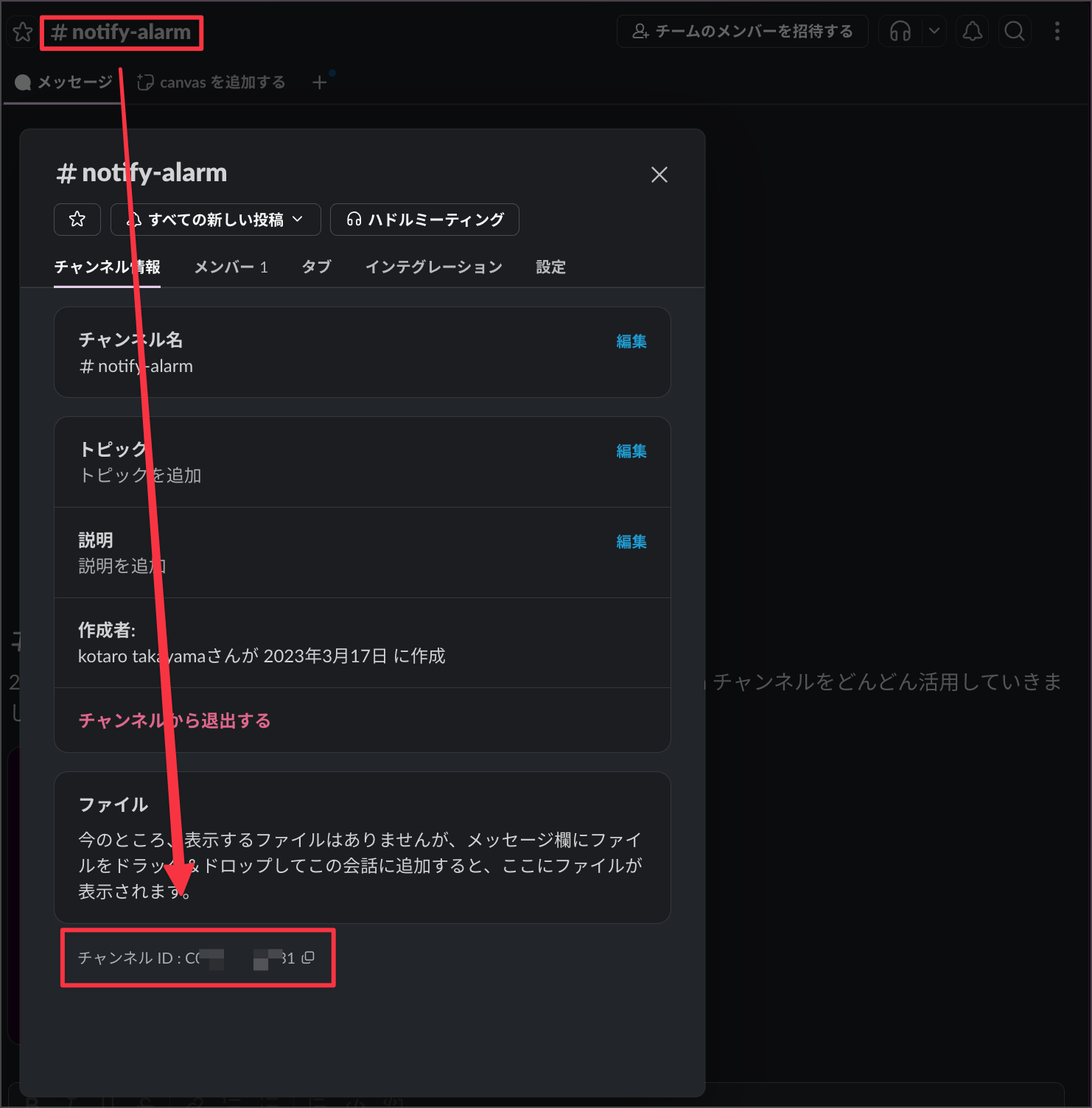Toggle the star inside the channel details dialog

point(77,219)
